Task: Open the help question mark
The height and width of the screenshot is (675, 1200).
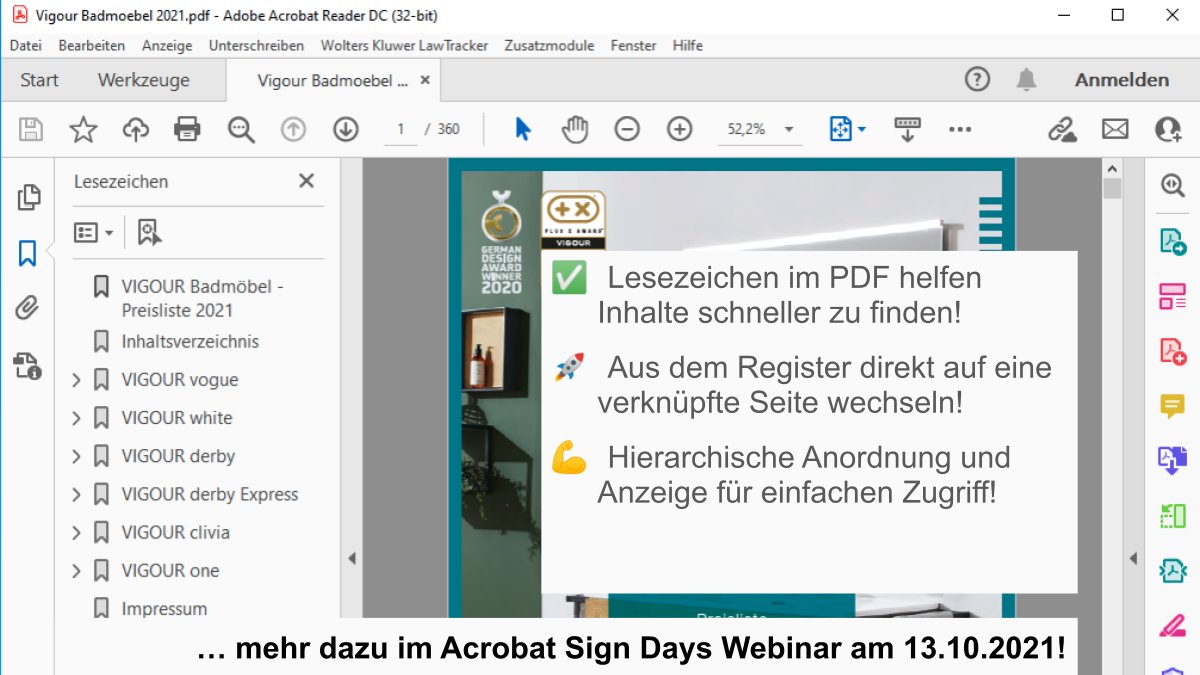Action: pyautogui.click(x=977, y=80)
